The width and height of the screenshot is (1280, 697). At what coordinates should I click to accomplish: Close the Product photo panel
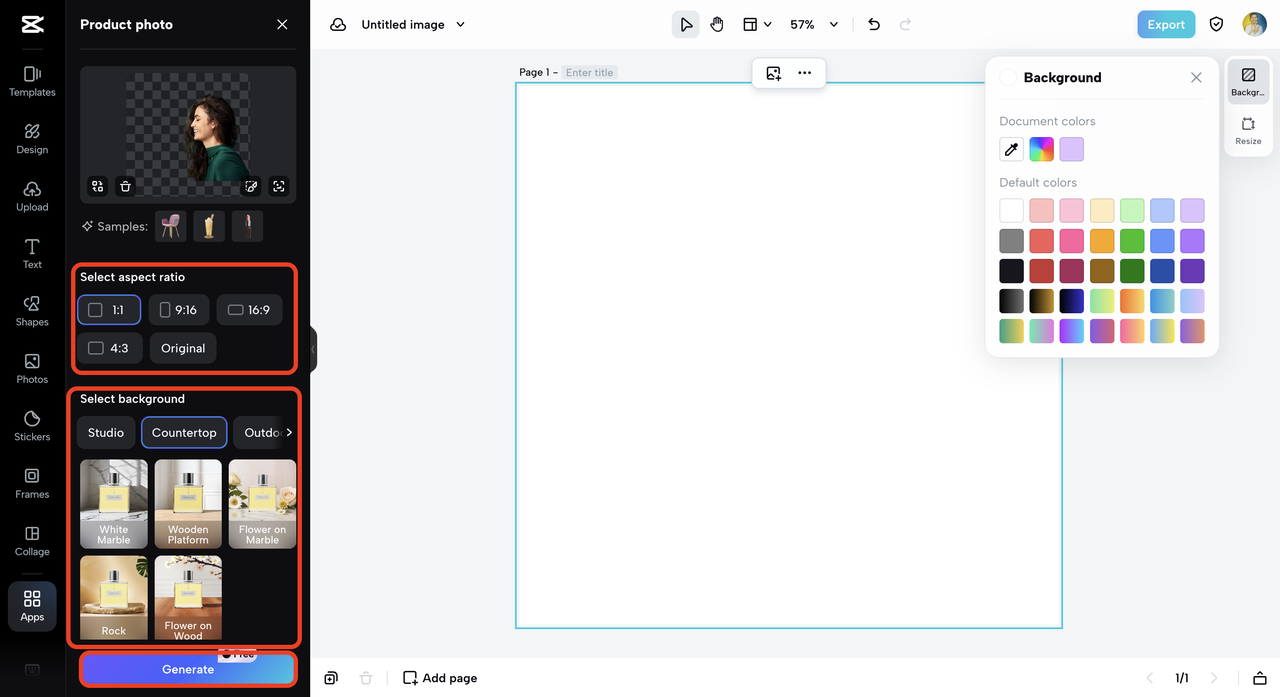(x=282, y=24)
